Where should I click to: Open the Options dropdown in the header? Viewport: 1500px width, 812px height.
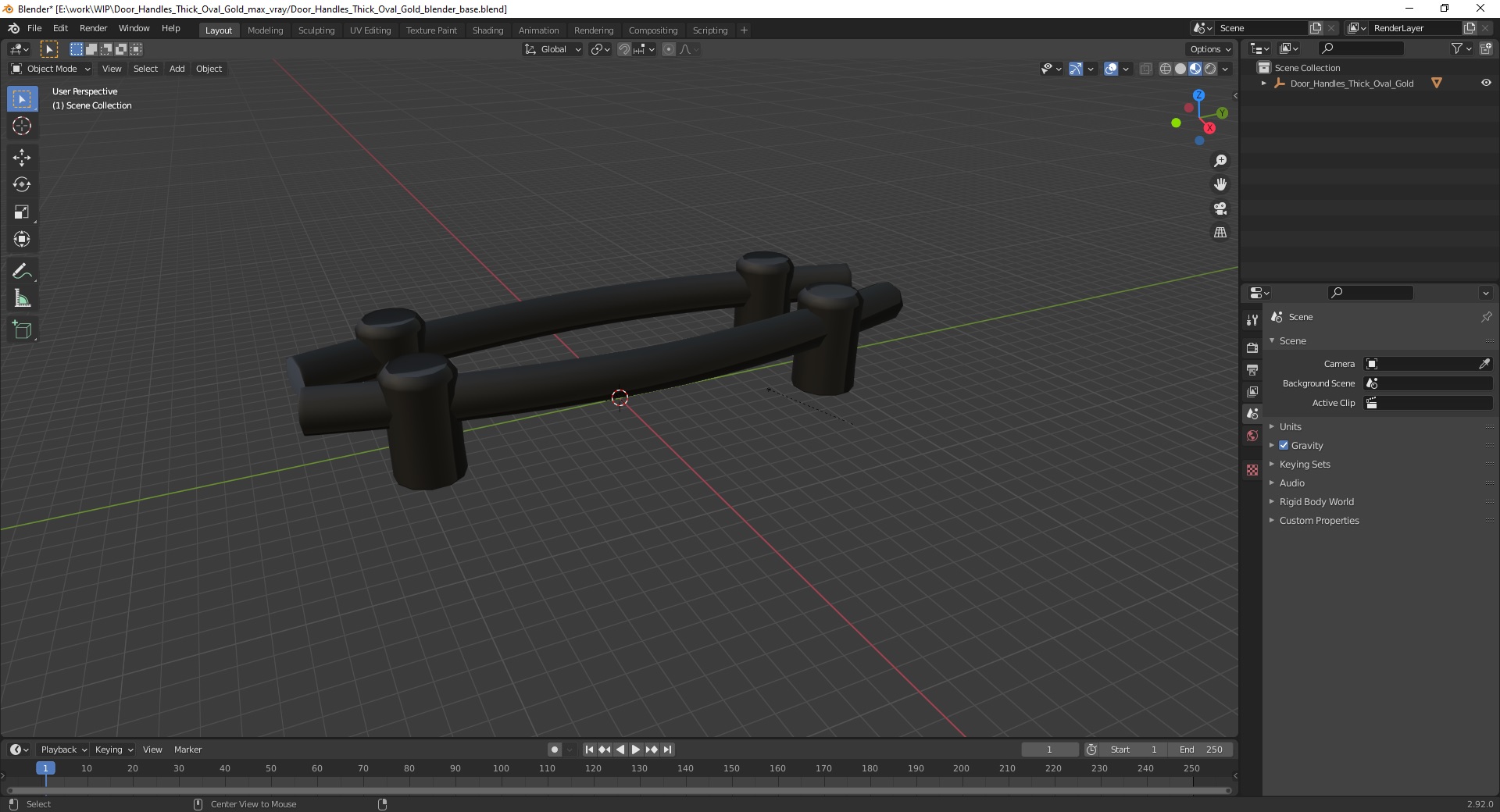point(1210,49)
